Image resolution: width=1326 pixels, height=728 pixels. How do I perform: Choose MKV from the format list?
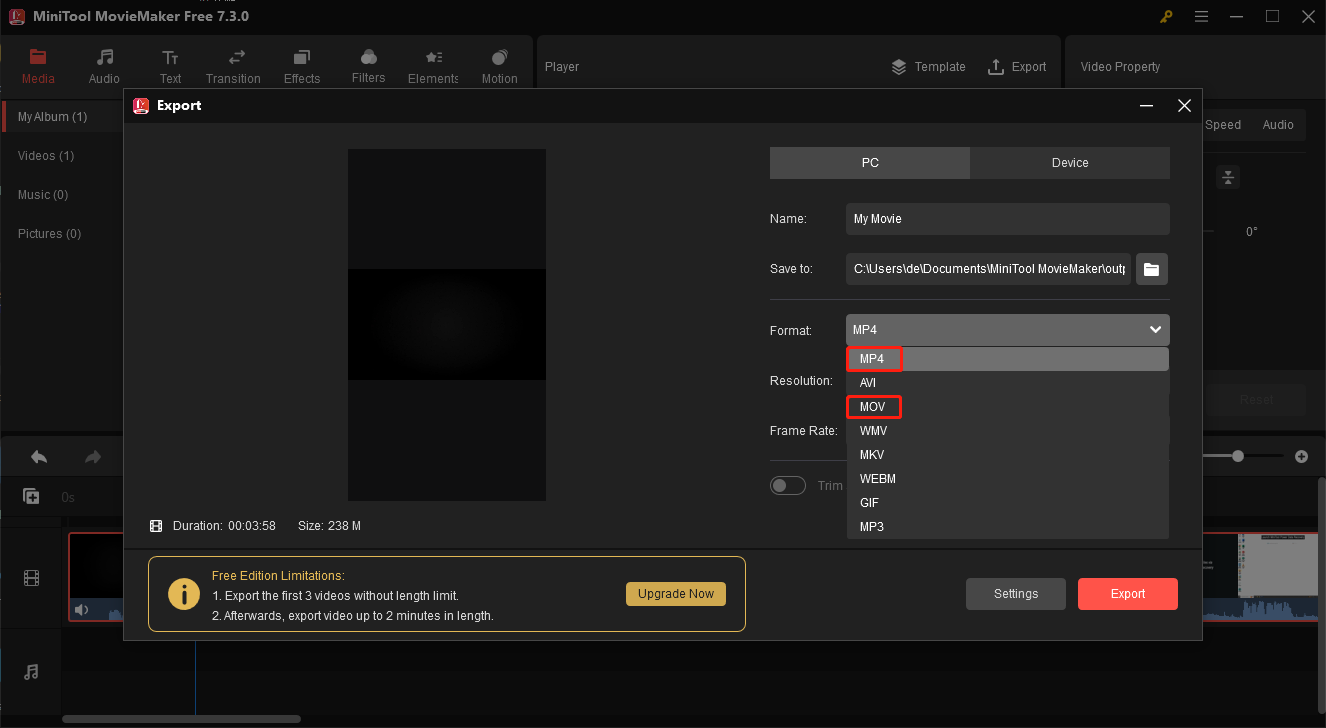pos(1008,455)
